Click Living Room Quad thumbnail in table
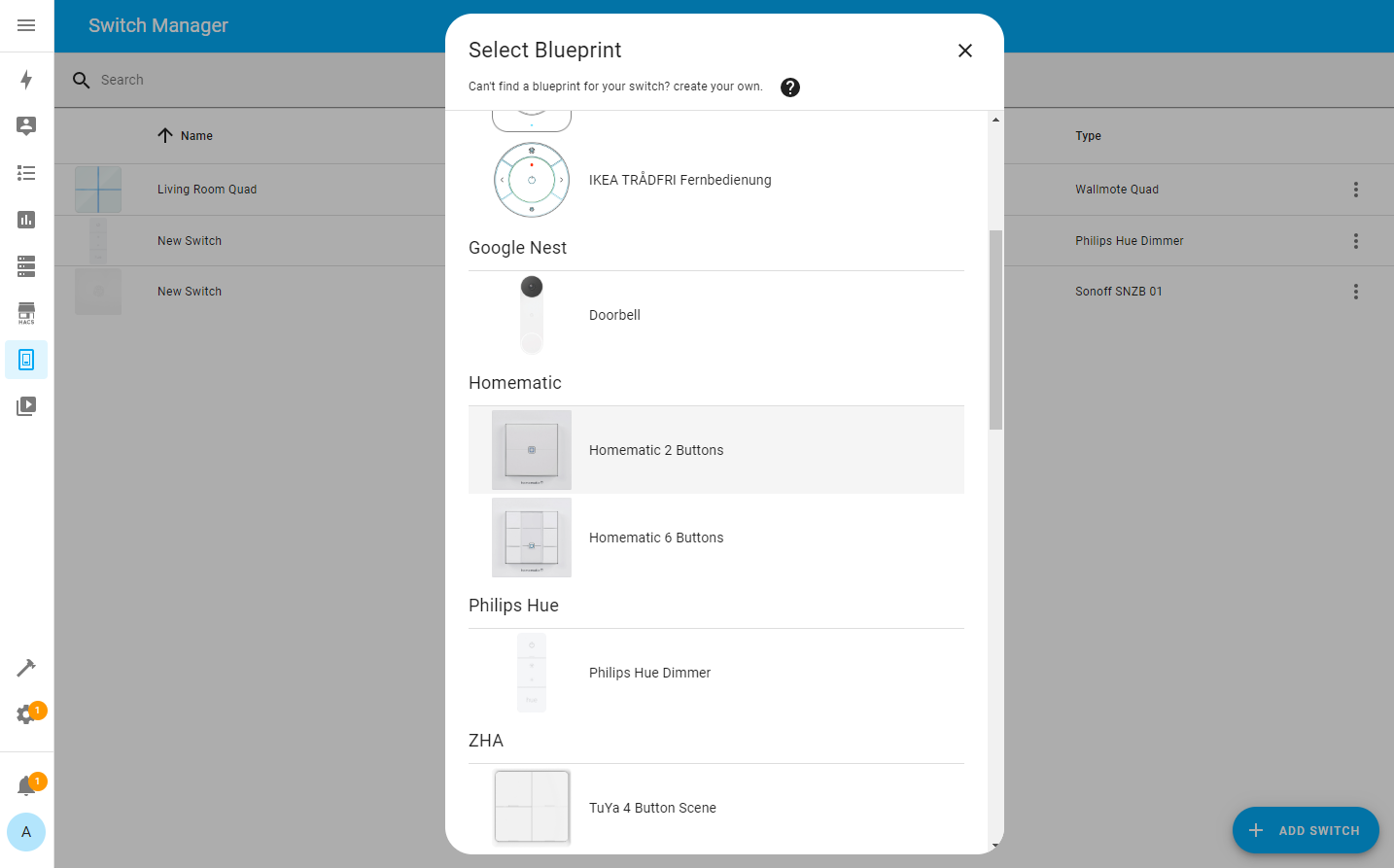 click(x=98, y=190)
